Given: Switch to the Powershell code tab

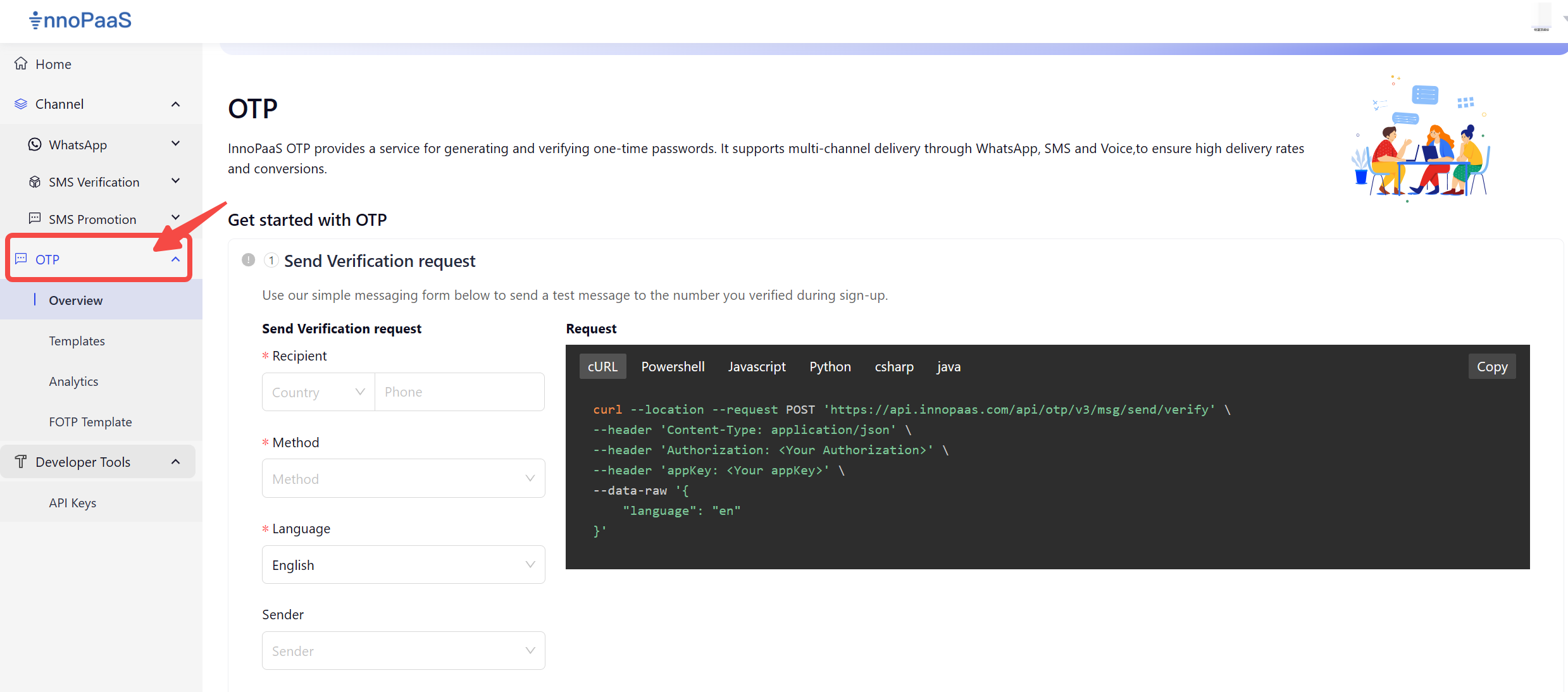Looking at the screenshot, I should [x=673, y=367].
